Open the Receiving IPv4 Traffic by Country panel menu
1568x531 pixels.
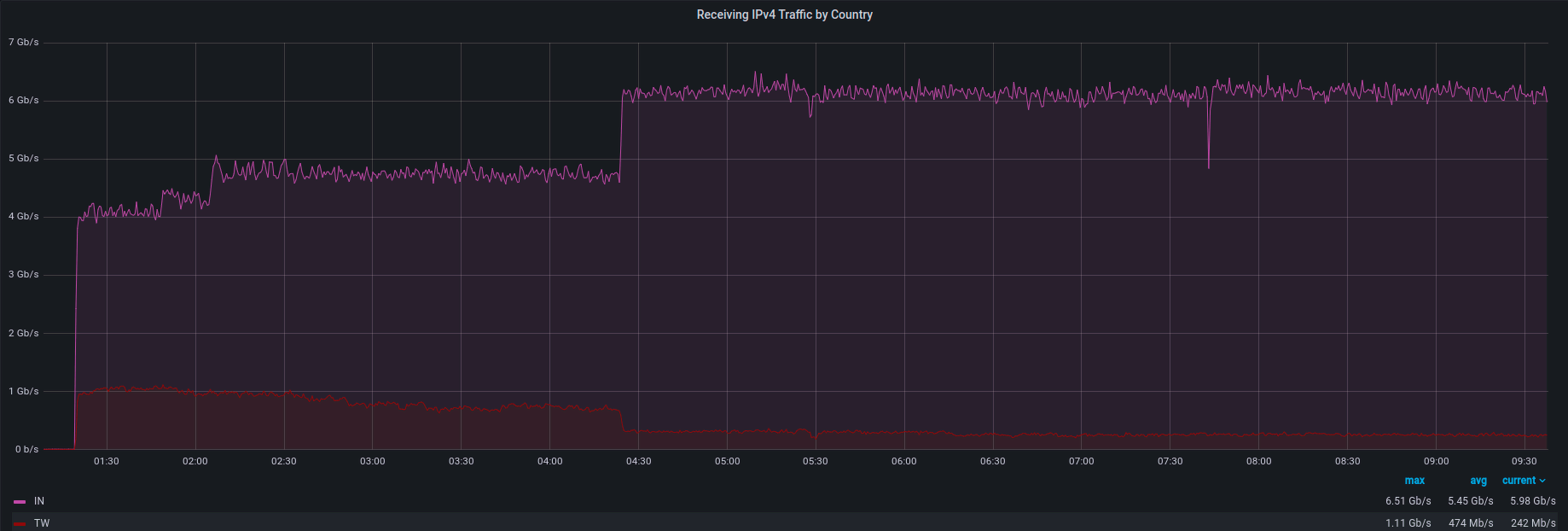pyautogui.click(x=784, y=15)
